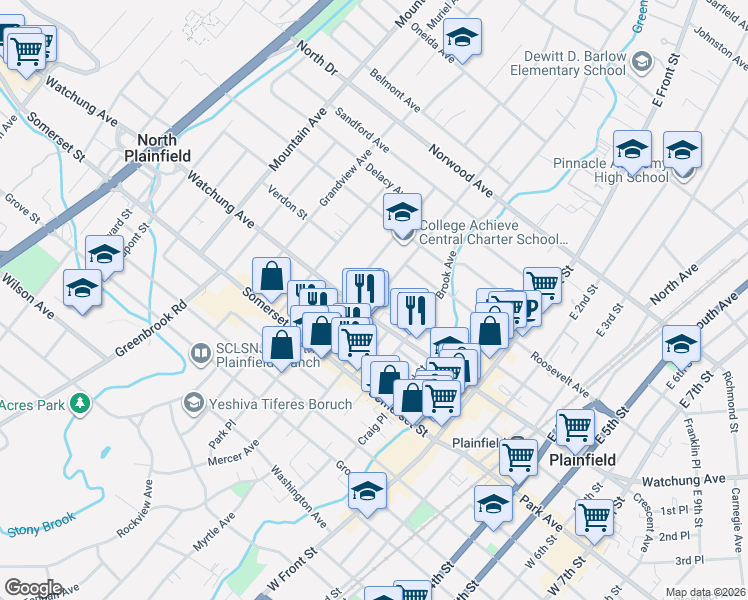
Task: Click the Wilson Ave street label
Action: pos(28,296)
